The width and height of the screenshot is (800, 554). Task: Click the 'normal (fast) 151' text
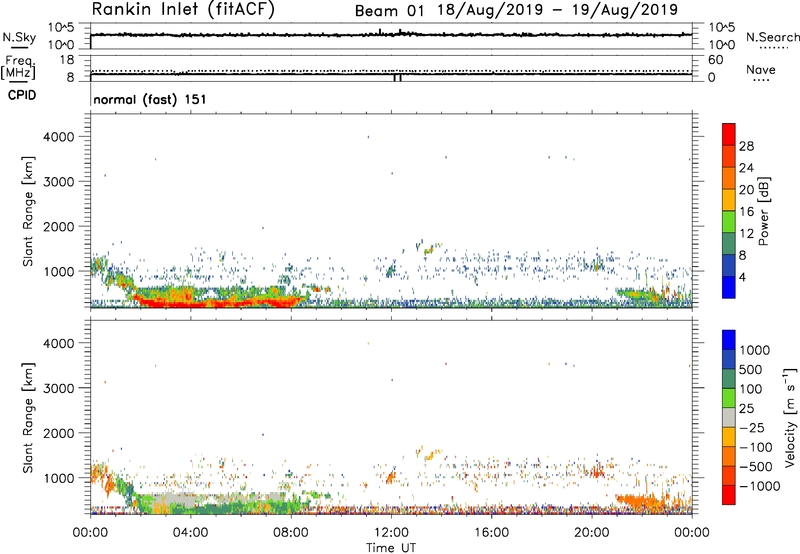pyautogui.click(x=150, y=99)
